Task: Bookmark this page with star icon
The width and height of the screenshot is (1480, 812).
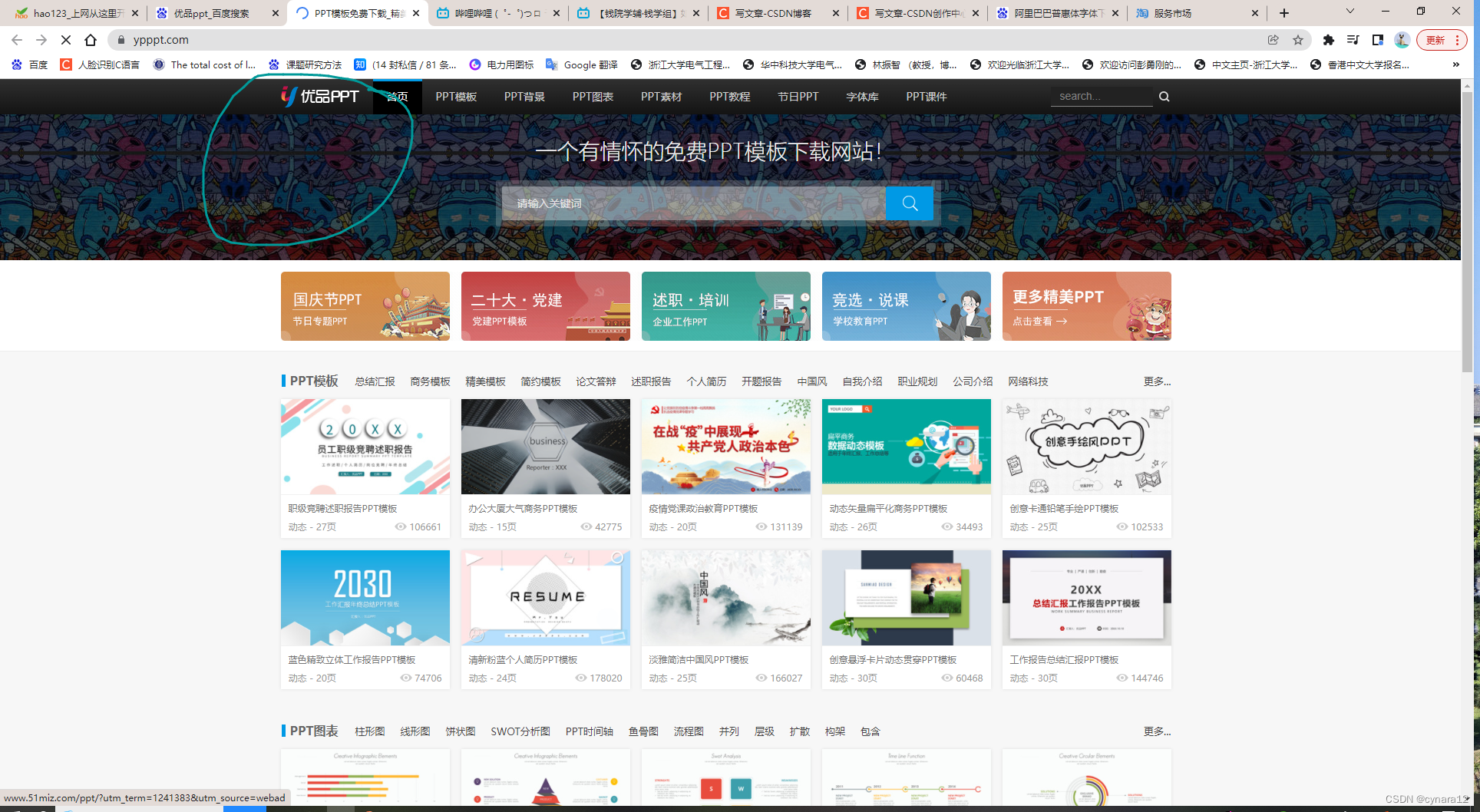Action: click(x=1297, y=40)
